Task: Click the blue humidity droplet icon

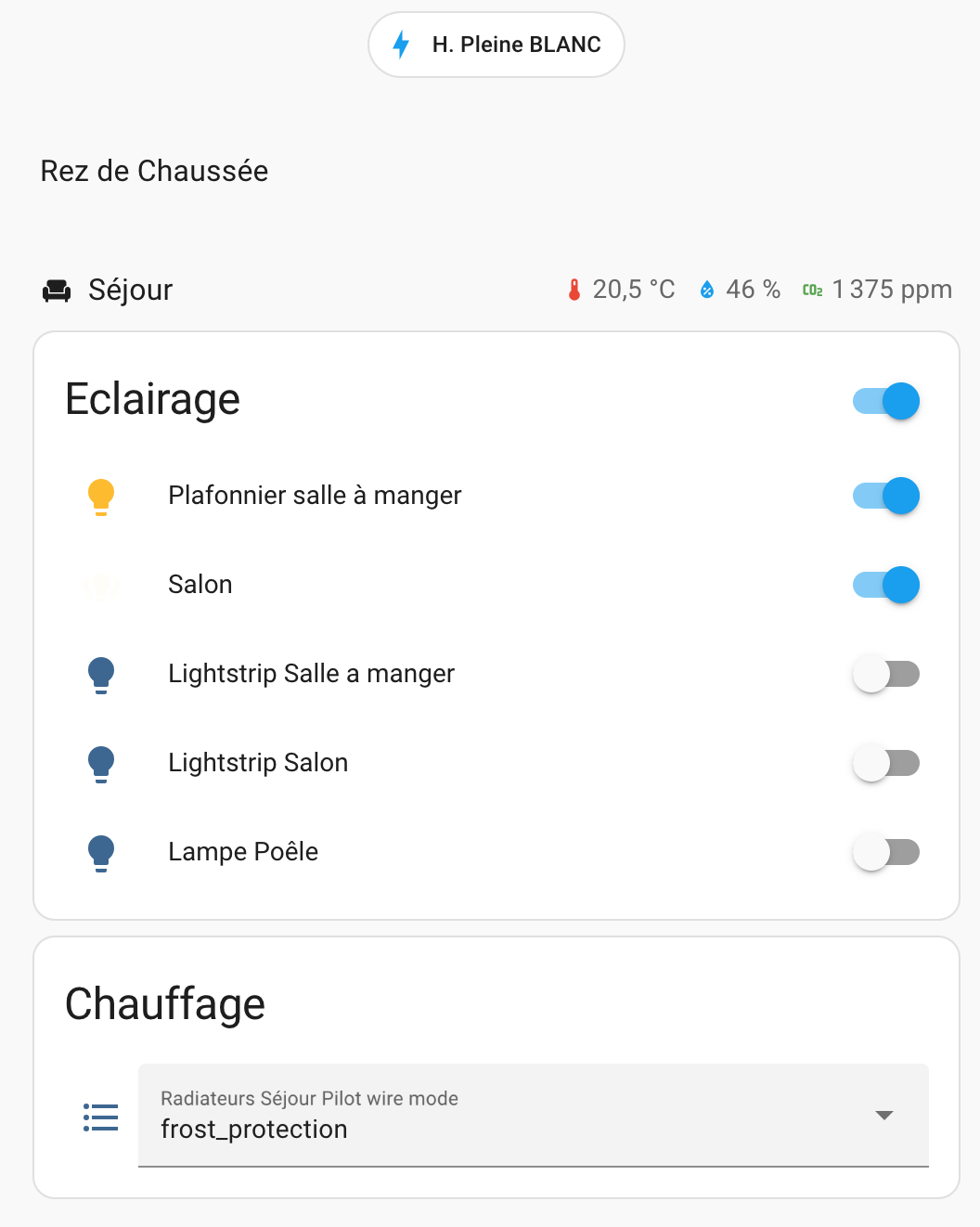Action: pyautogui.click(x=707, y=290)
